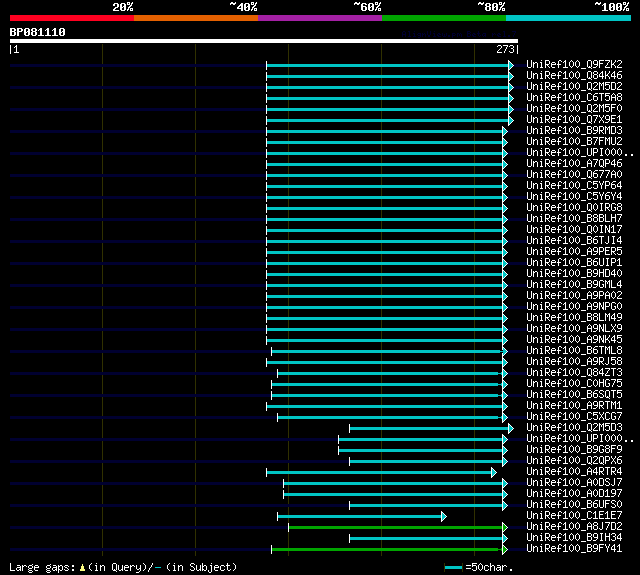Image resolution: width=640 pixels, height=575 pixels.
Task: Click the arrowhead ending the A0D197 alignment bar
Action: (505, 495)
